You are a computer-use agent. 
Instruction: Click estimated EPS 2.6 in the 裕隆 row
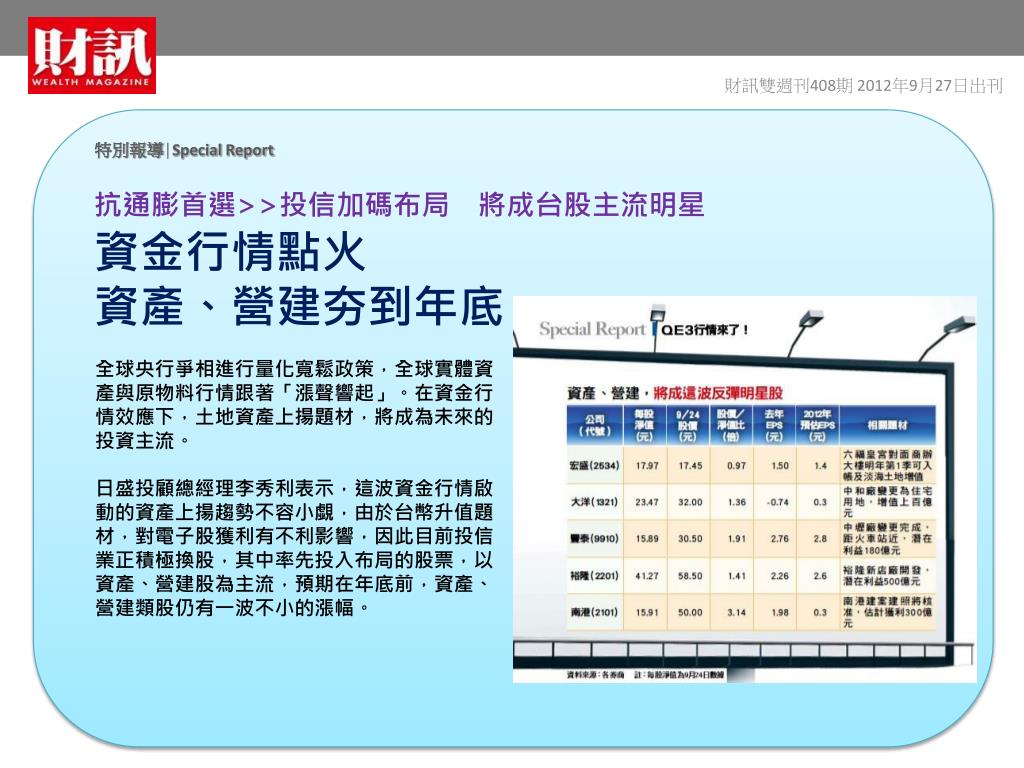click(821, 575)
